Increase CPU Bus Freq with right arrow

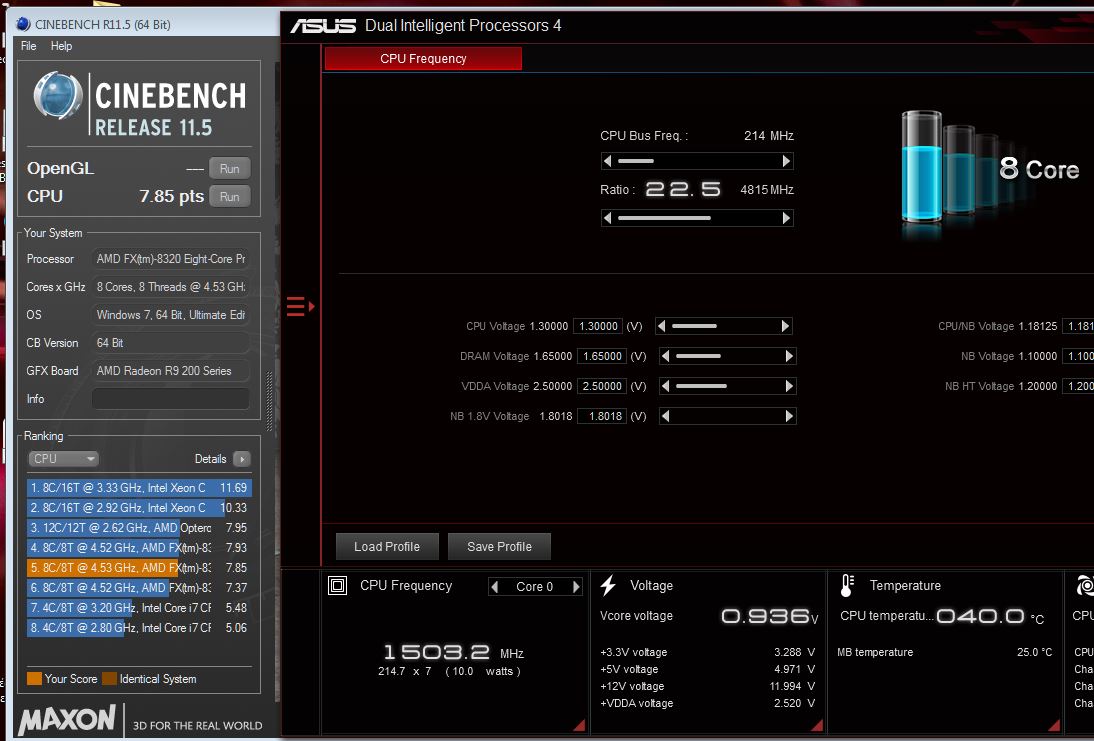point(786,161)
